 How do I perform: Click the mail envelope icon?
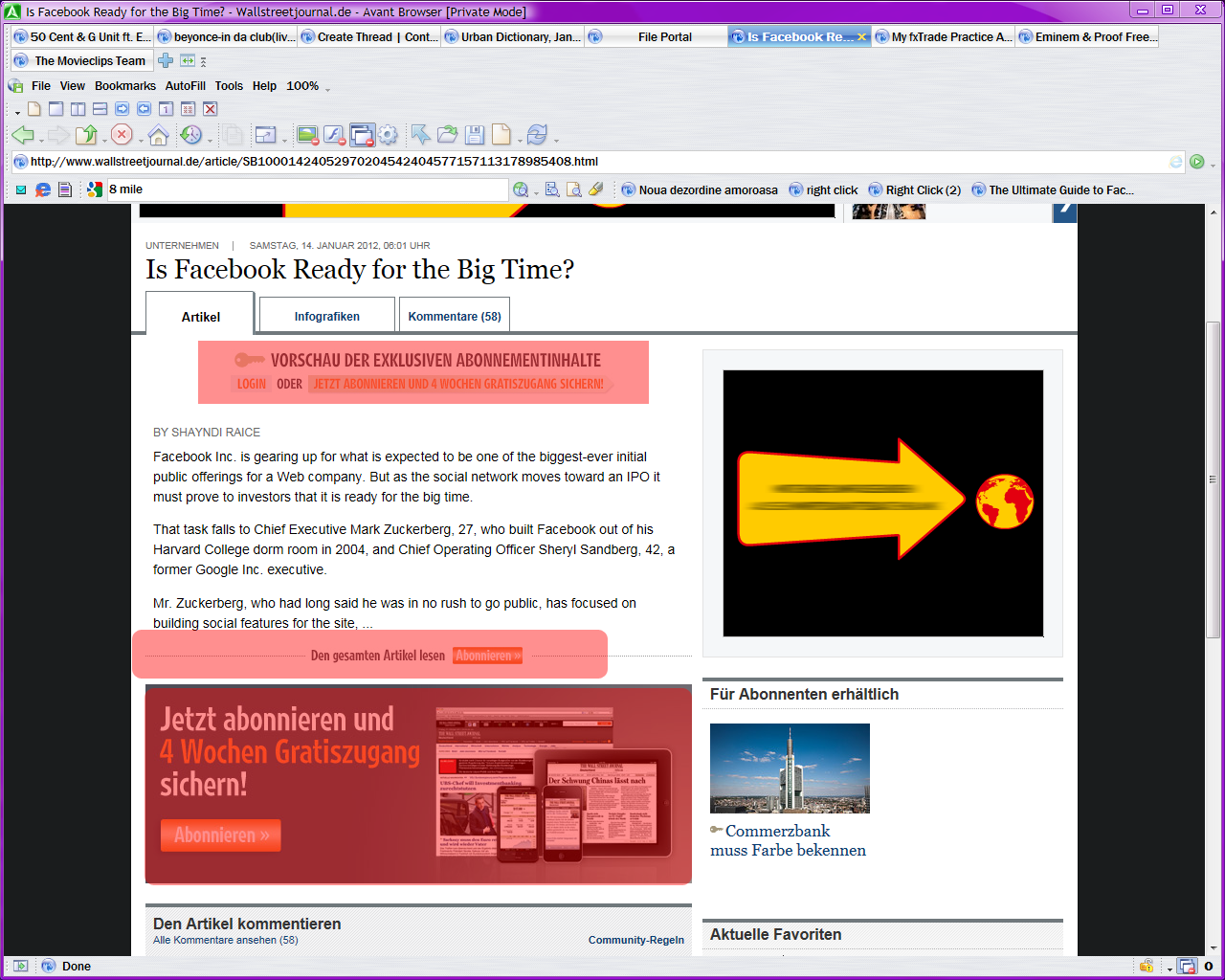coord(21,189)
